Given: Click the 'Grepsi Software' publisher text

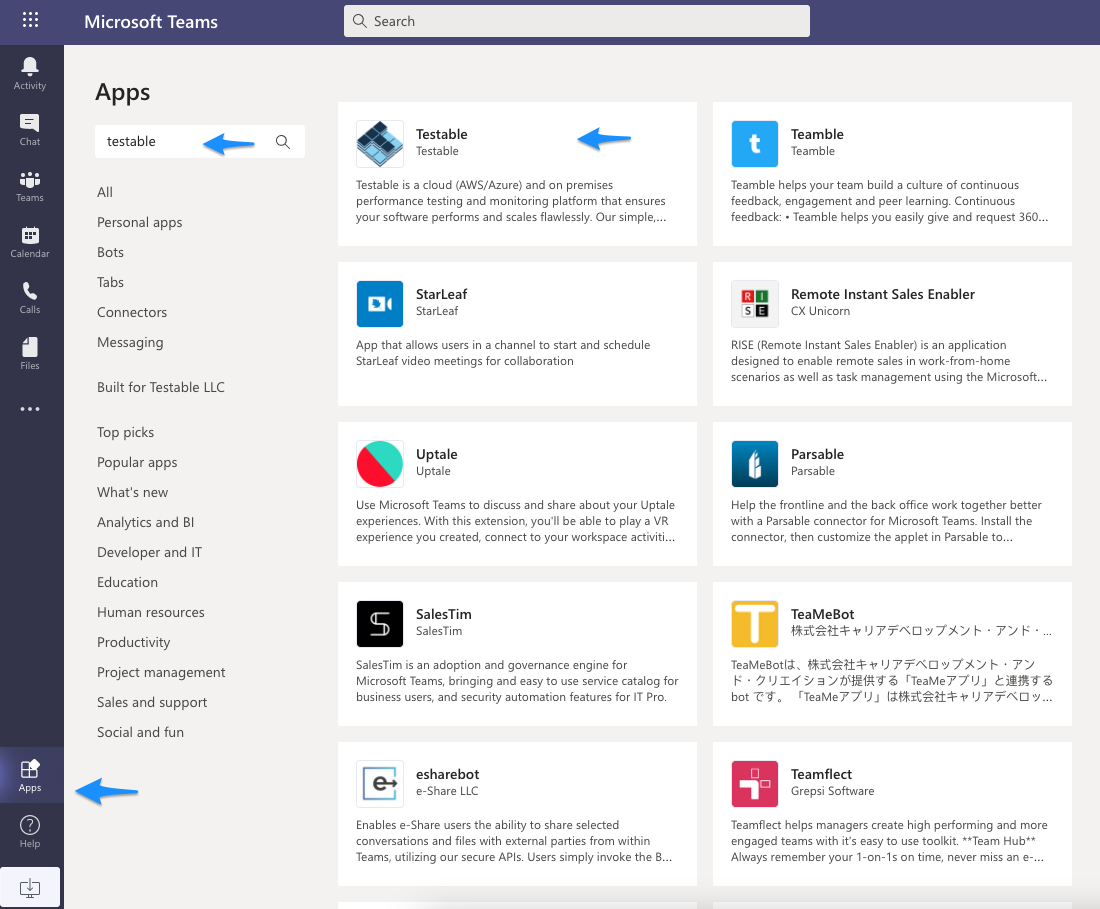Looking at the screenshot, I should tap(832, 791).
